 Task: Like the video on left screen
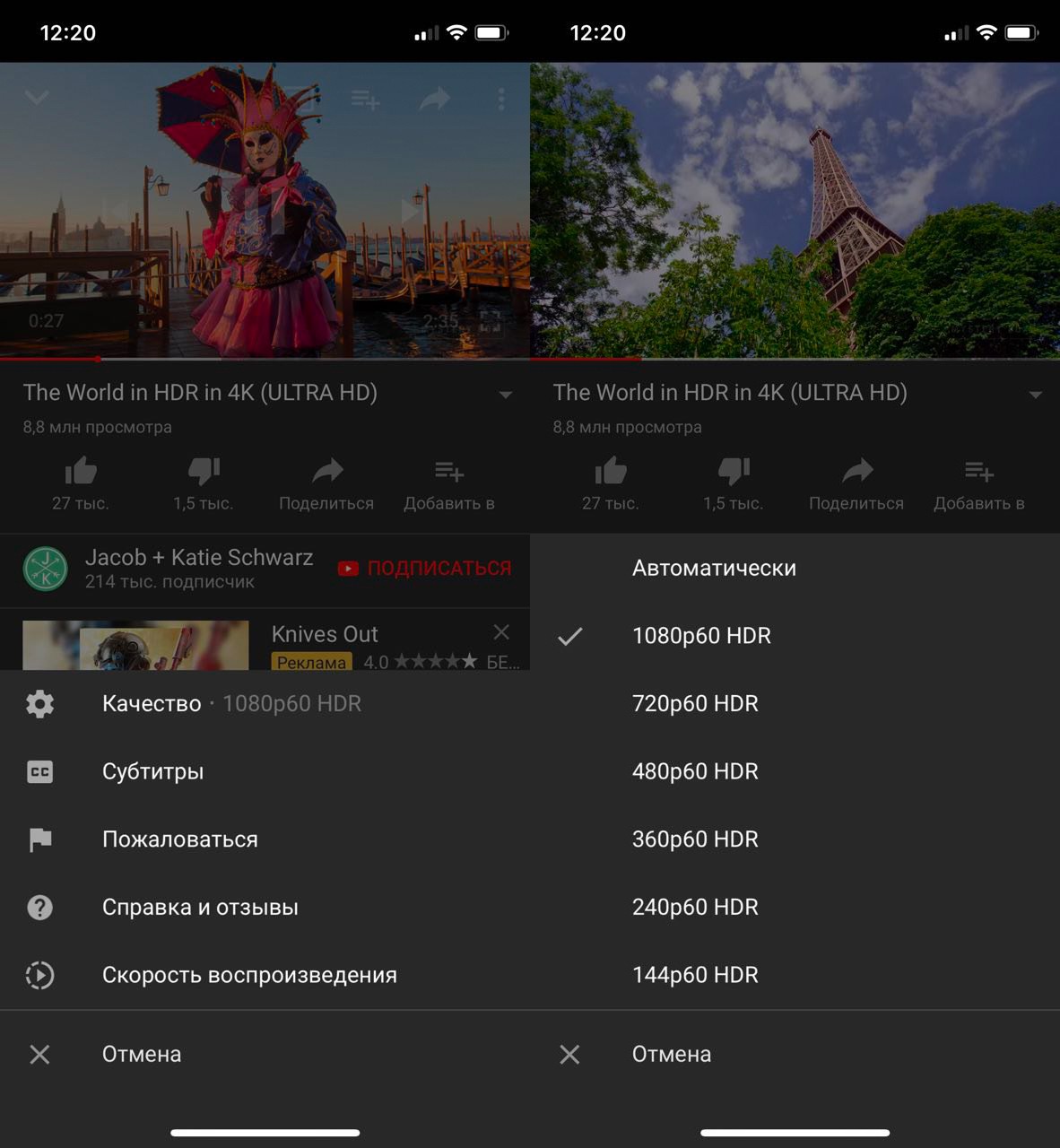point(81,484)
